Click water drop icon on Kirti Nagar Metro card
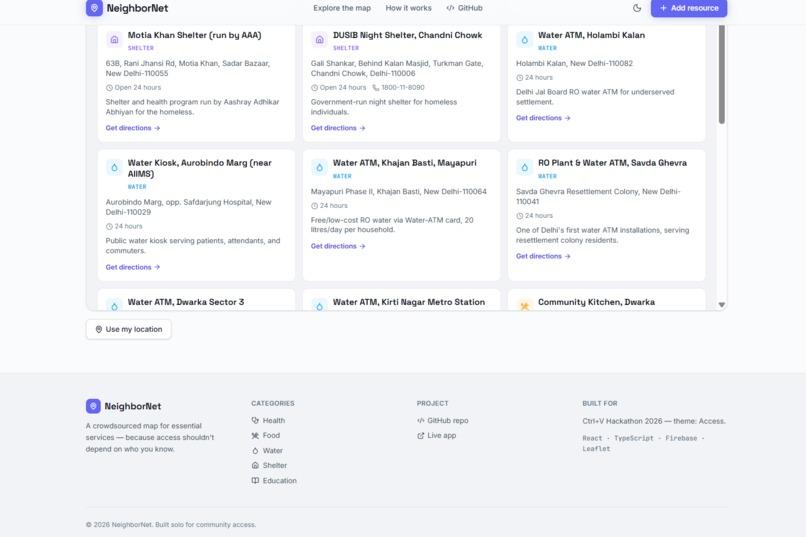The height and width of the screenshot is (537, 806). [x=319, y=306]
